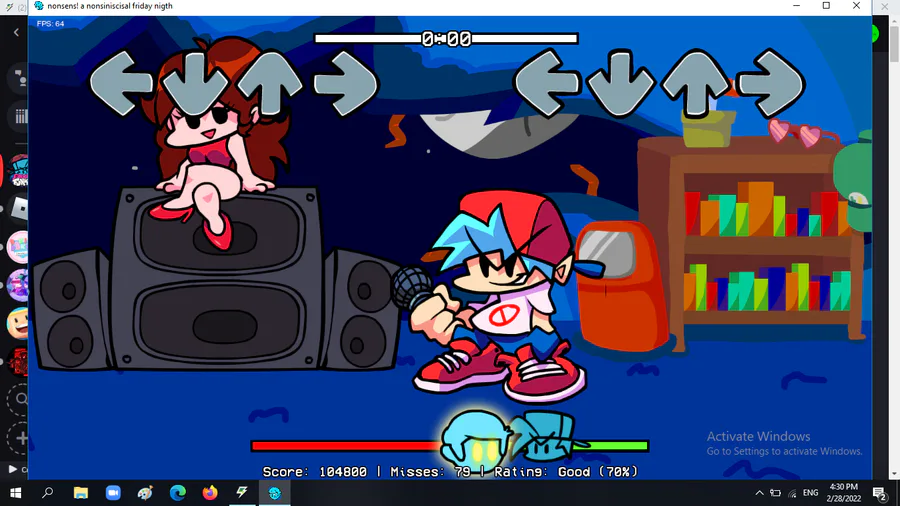
Task: Open the Friday Night Funkin' community avatar
Action: pyautogui.click(x=19, y=170)
